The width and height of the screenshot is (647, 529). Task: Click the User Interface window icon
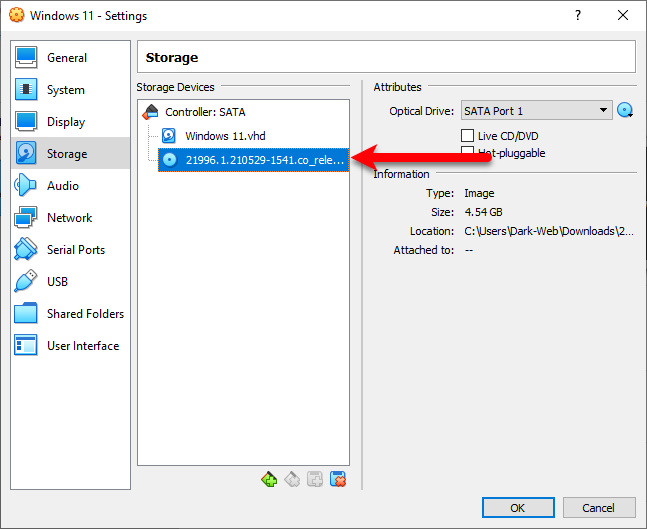tap(26, 345)
